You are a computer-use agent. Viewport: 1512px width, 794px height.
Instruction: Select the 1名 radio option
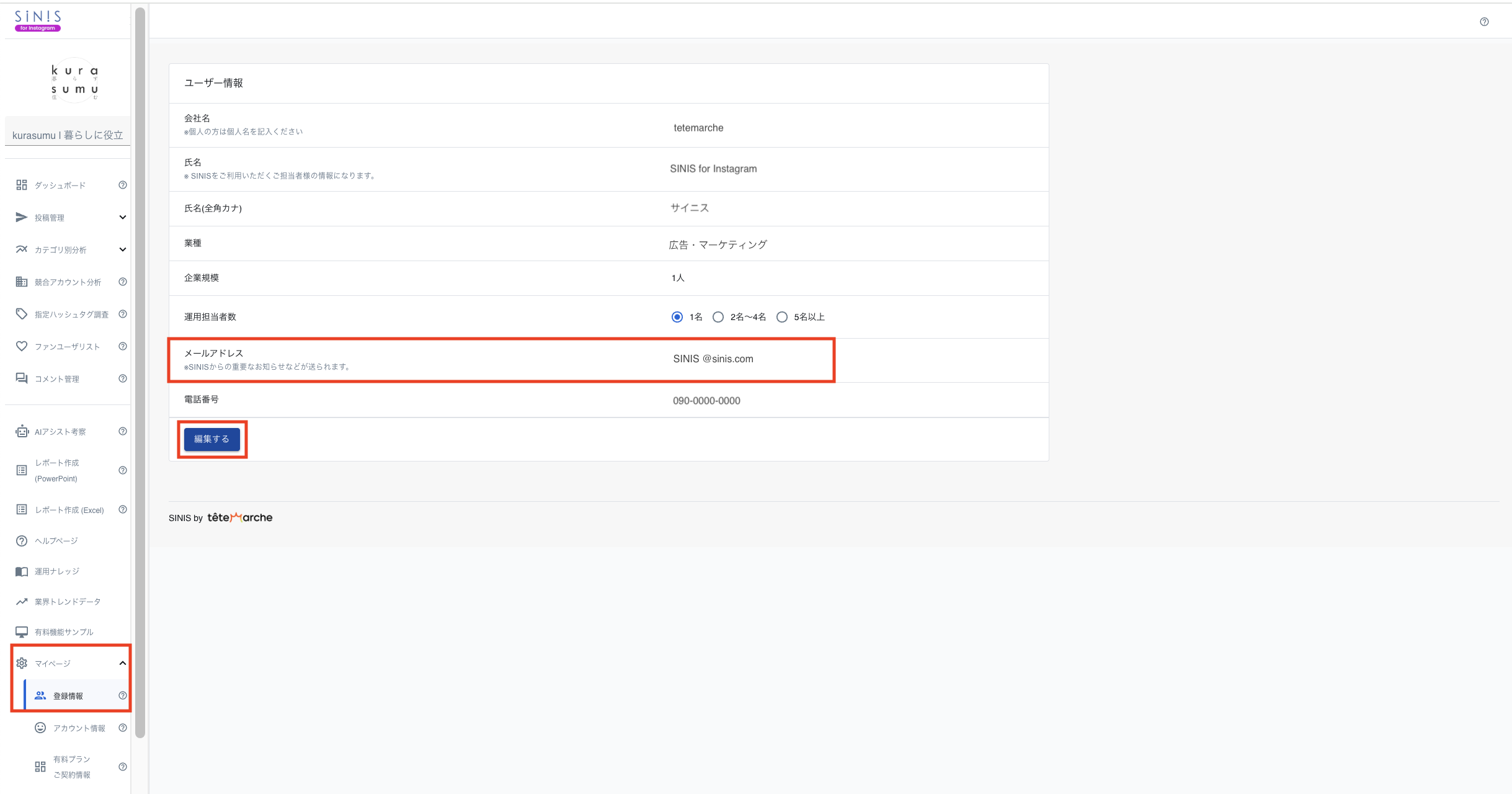pyautogui.click(x=677, y=317)
